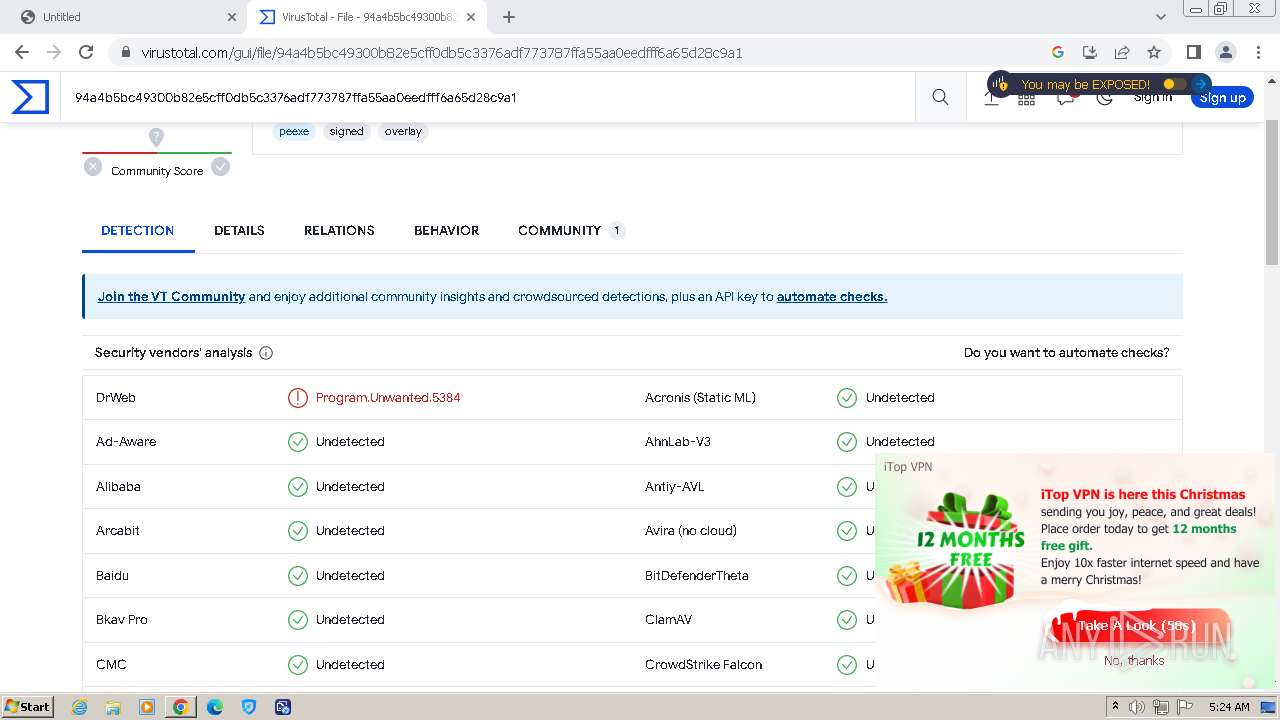The image size is (1280, 720).
Task: Open Windows Explorer folder in taskbar
Action: click(x=113, y=707)
